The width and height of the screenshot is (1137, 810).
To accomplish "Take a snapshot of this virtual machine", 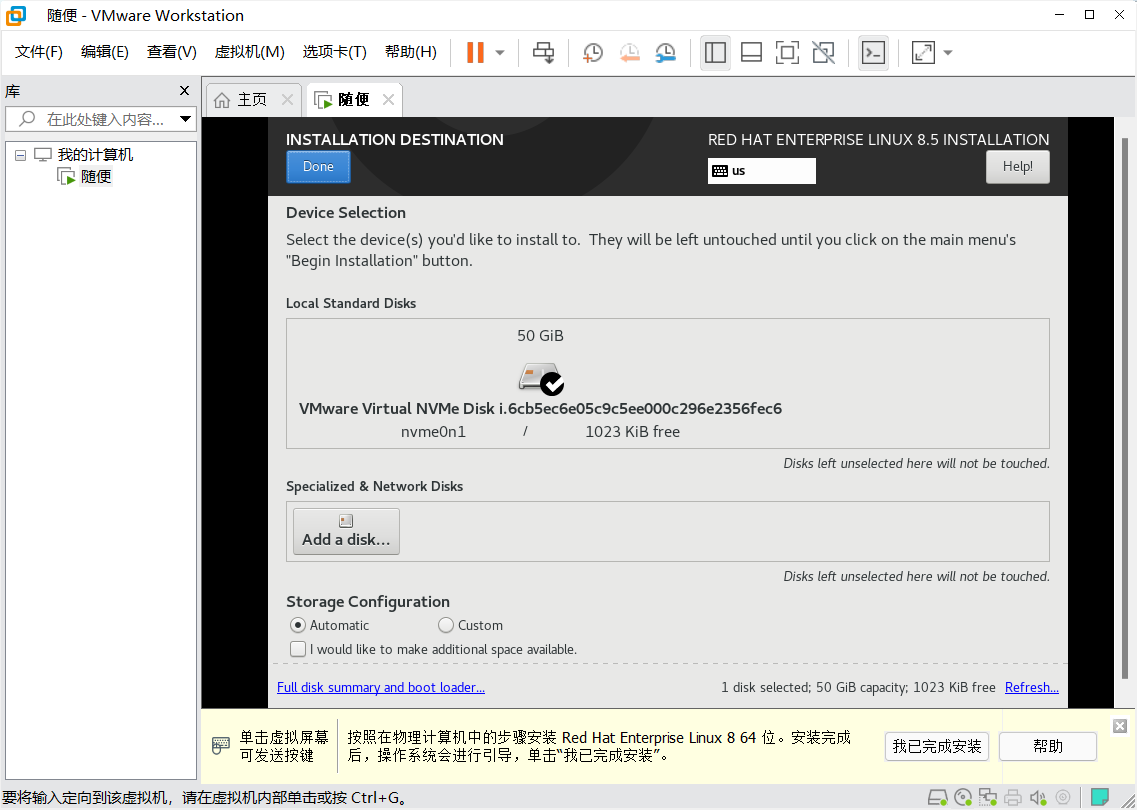I will point(592,52).
